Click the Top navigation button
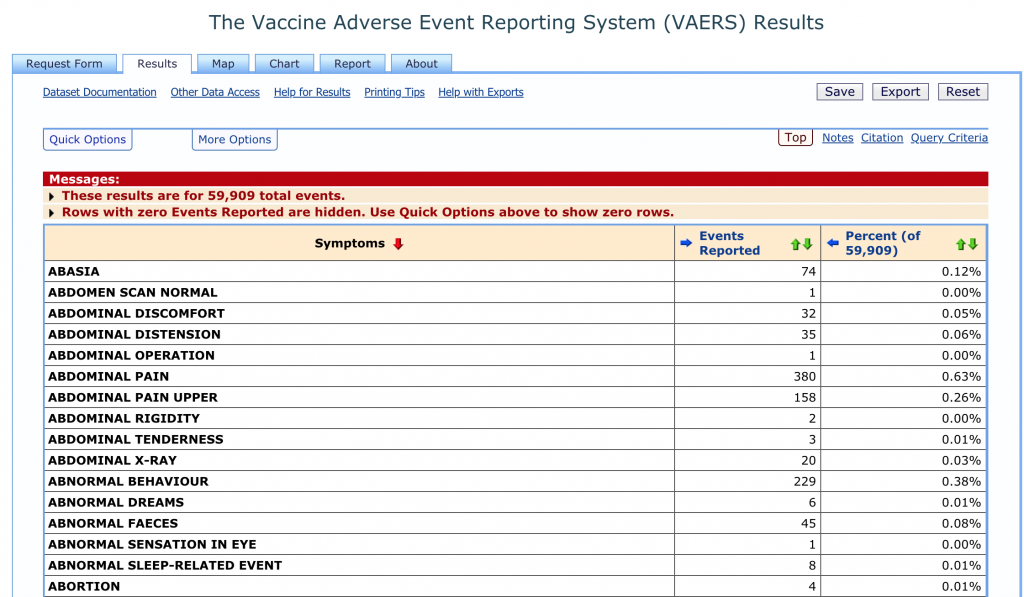The height and width of the screenshot is (597, 1024). tap(795, 137)
